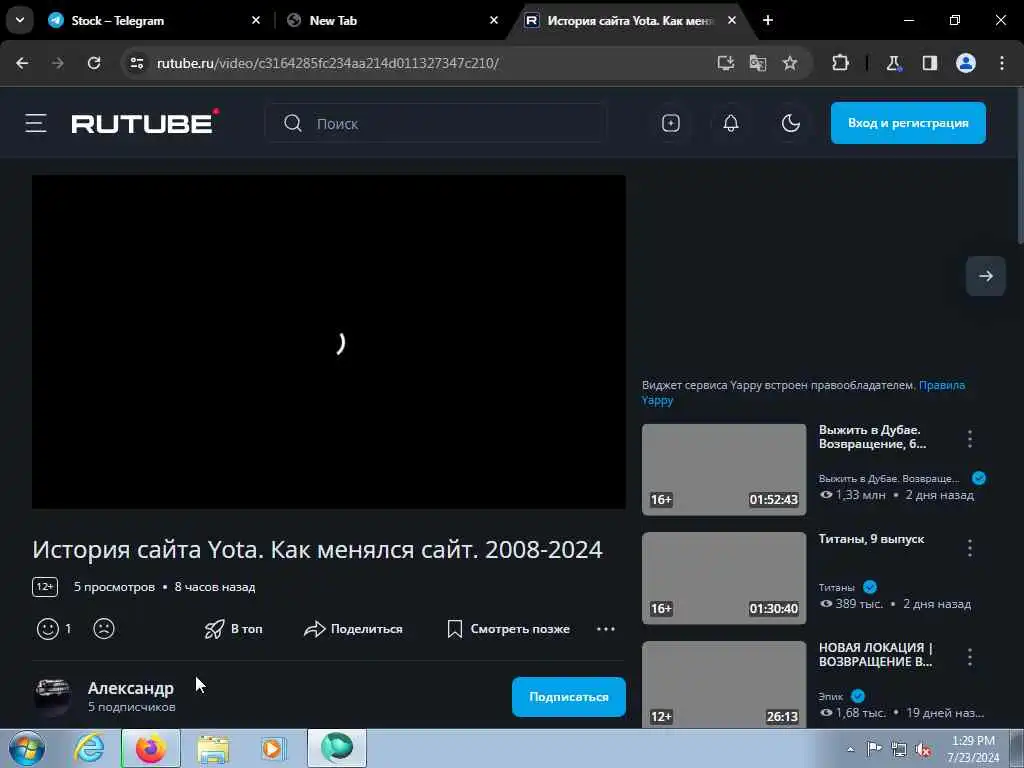Toggle dark theme moon icon

click(x=791, y=123)
